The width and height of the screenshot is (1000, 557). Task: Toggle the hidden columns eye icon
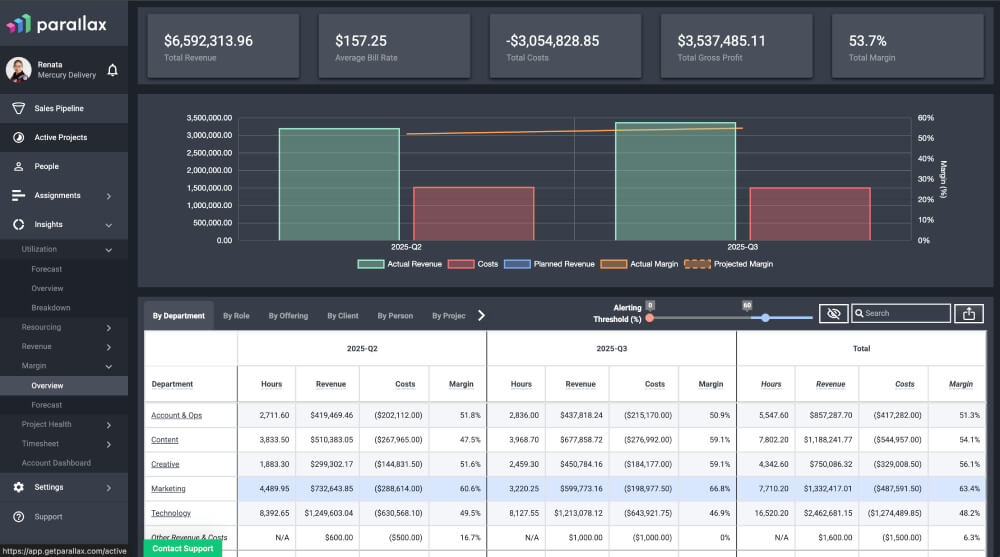coord(832,313)
